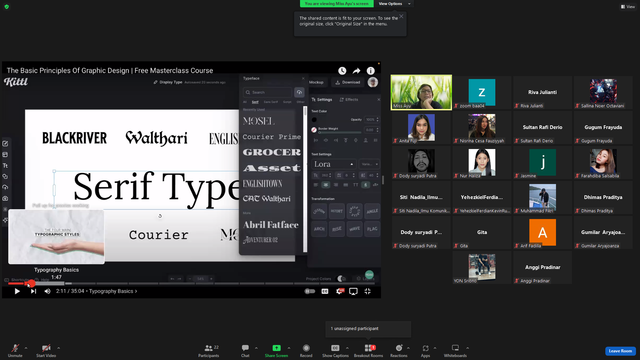Expand audio options arrow beside Unmute
Screen dimensions: 640x360
point(26,348)
